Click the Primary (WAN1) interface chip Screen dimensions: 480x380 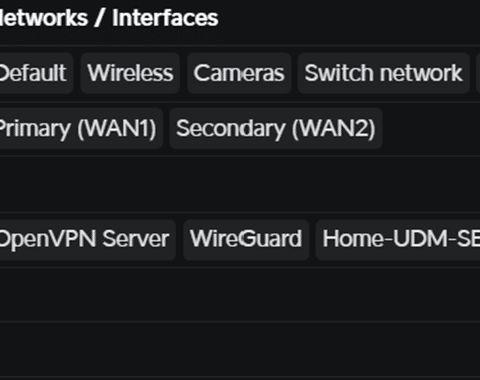pos(81,128)
